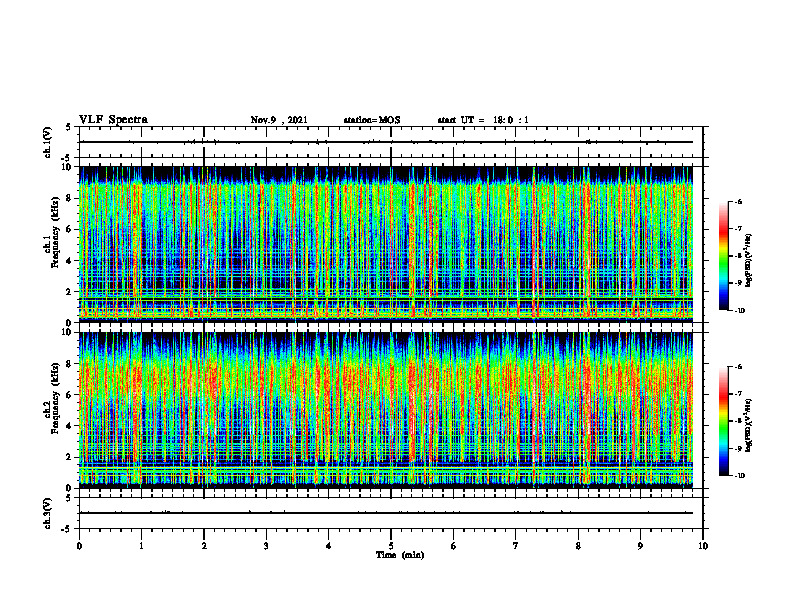Click "-10" on the ch.2 color scale
The image size is (792, 612).
click(740, 476)
